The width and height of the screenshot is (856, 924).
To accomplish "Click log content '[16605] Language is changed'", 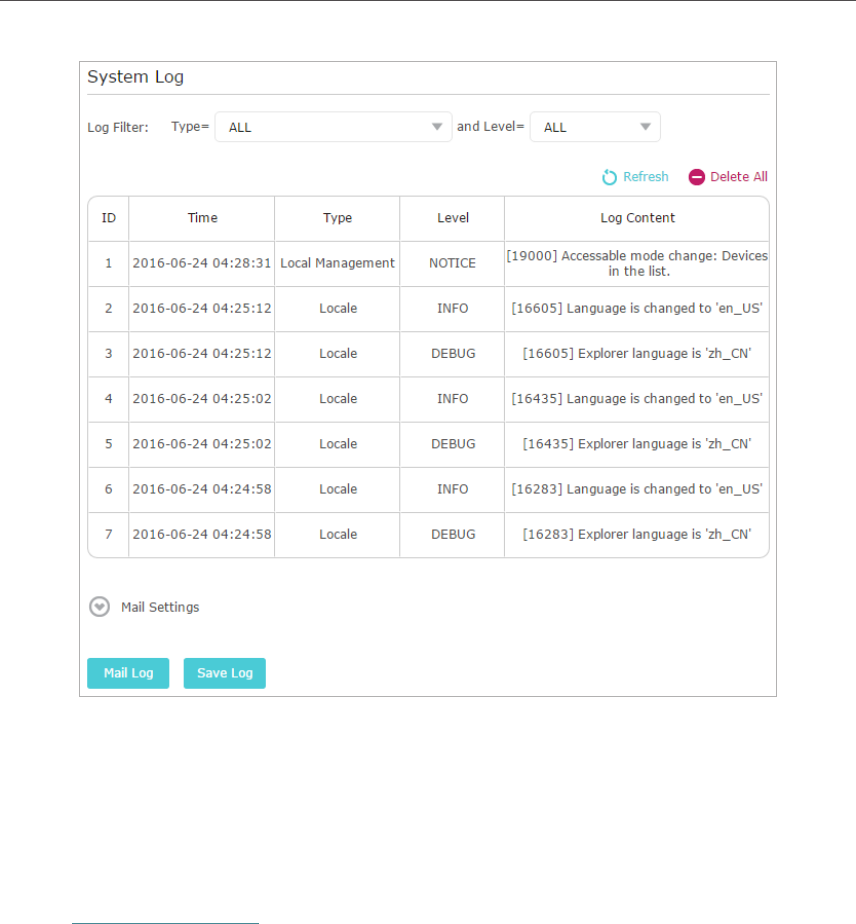I will [x=637, y=308].
